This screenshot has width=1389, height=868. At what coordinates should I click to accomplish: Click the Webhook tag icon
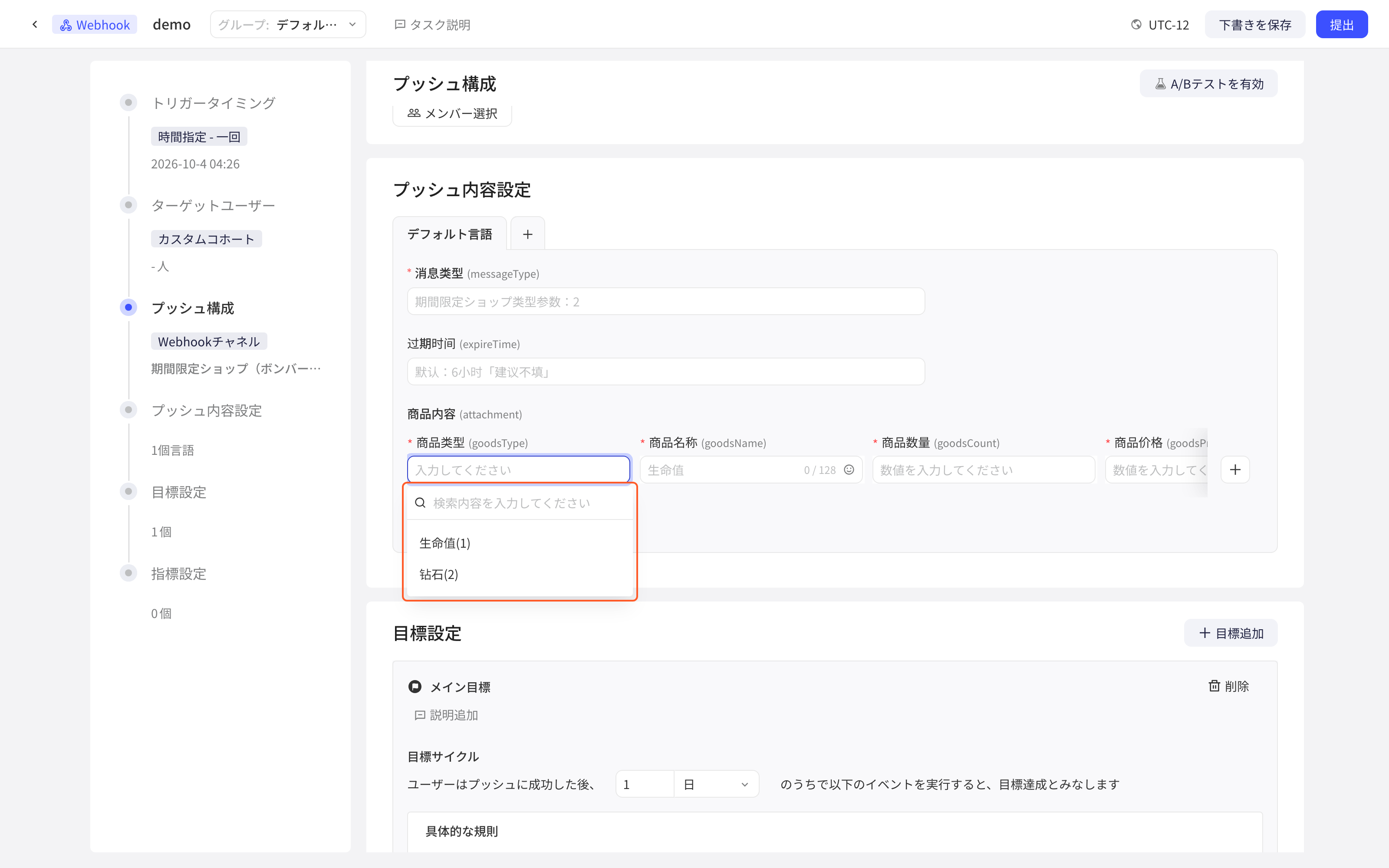tap(66, 25)
